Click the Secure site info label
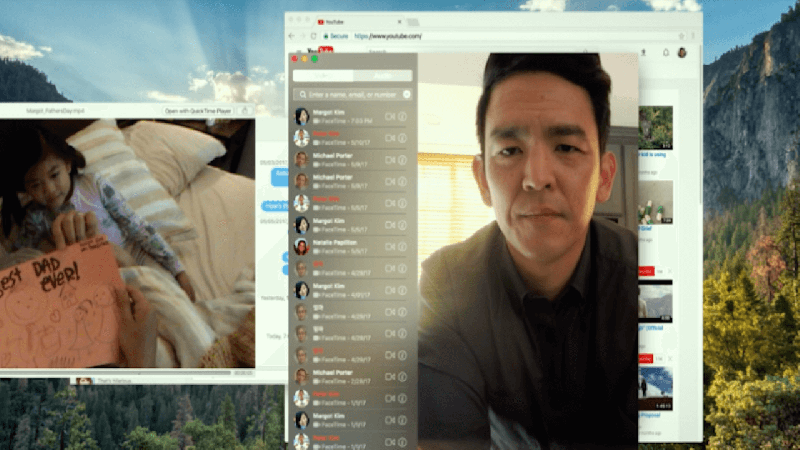This screenshot has width=800, height=450. (x=340, y=36)
